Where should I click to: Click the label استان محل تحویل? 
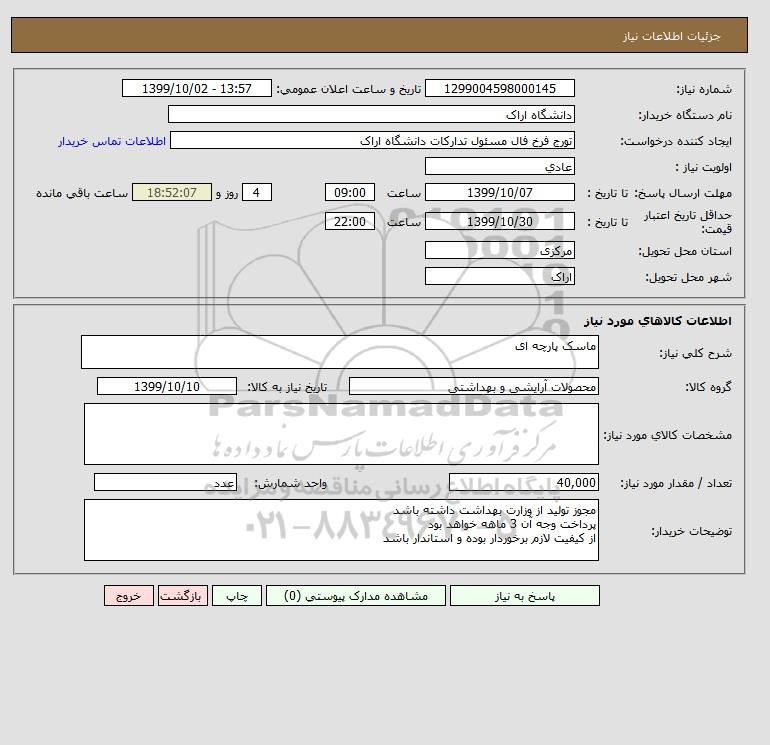point(685,251)
